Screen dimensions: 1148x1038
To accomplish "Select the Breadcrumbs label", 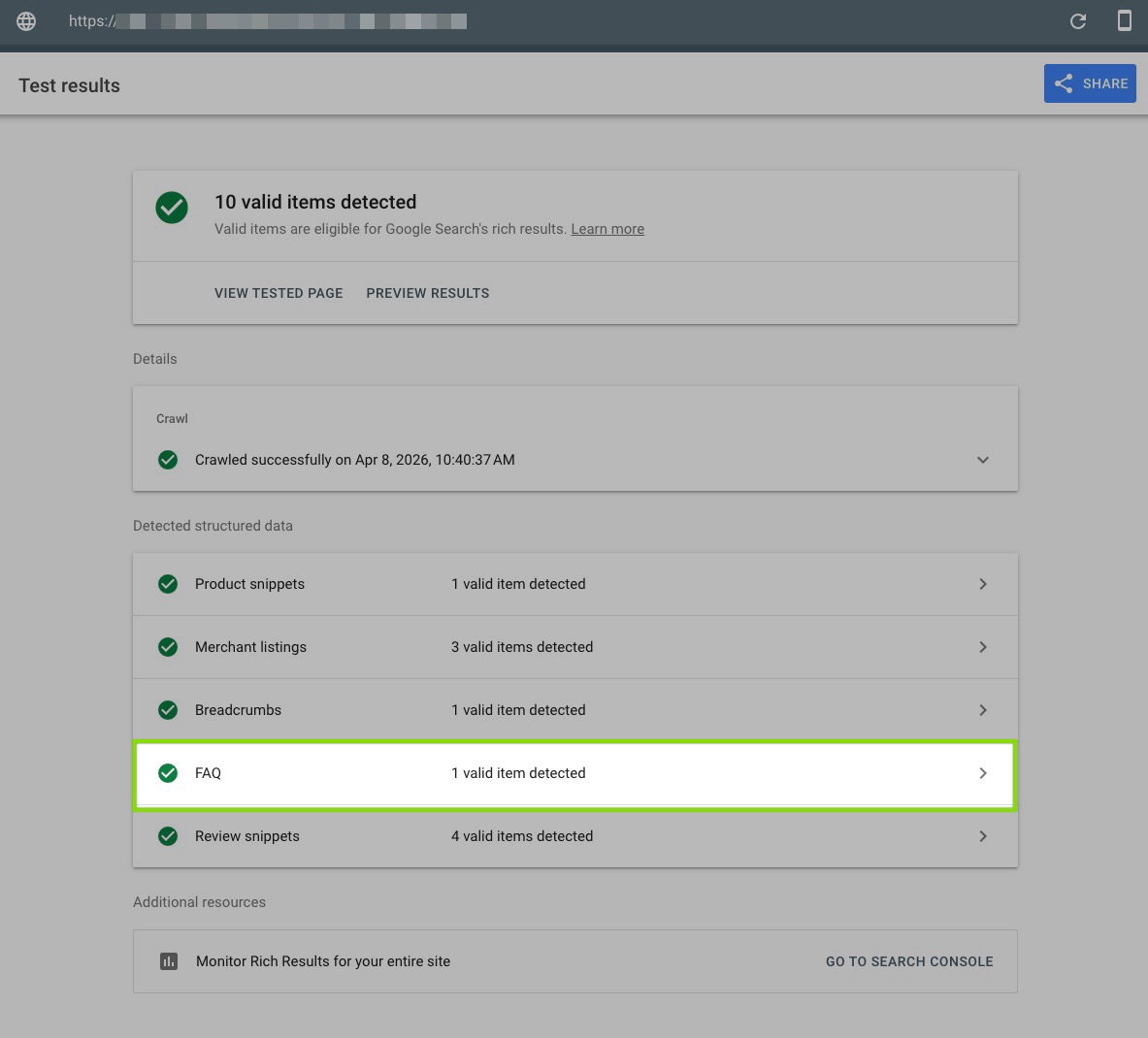I will click(x=238, y=710).
